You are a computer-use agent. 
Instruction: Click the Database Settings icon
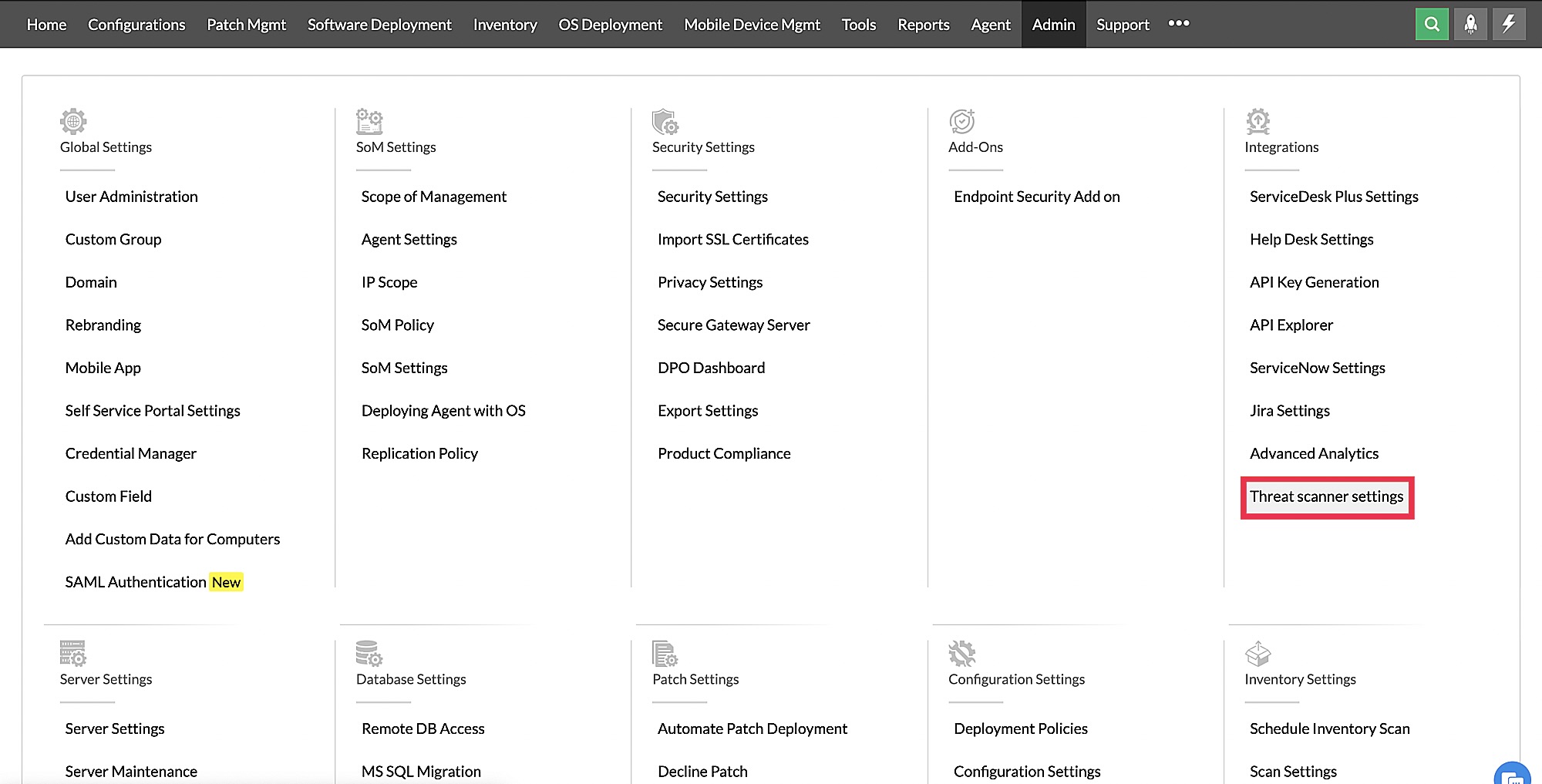click(x=369, y=654)
